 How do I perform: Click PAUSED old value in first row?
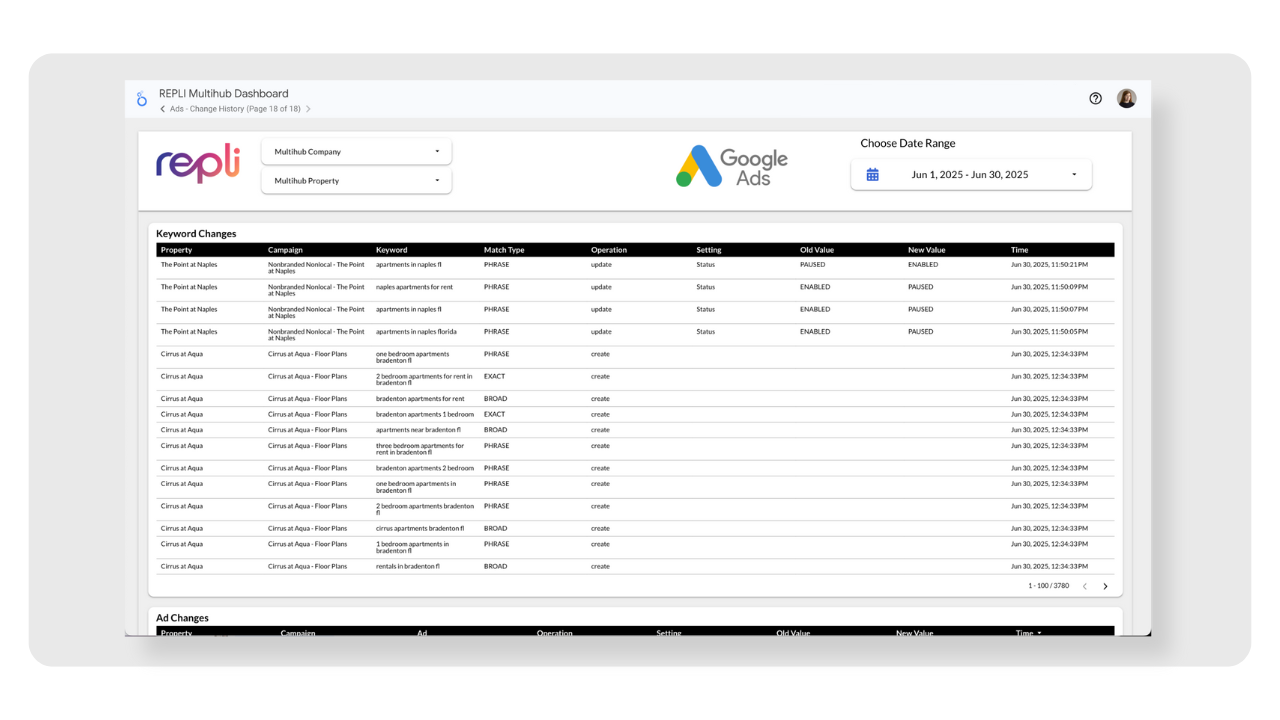click(x=812, y=265)
